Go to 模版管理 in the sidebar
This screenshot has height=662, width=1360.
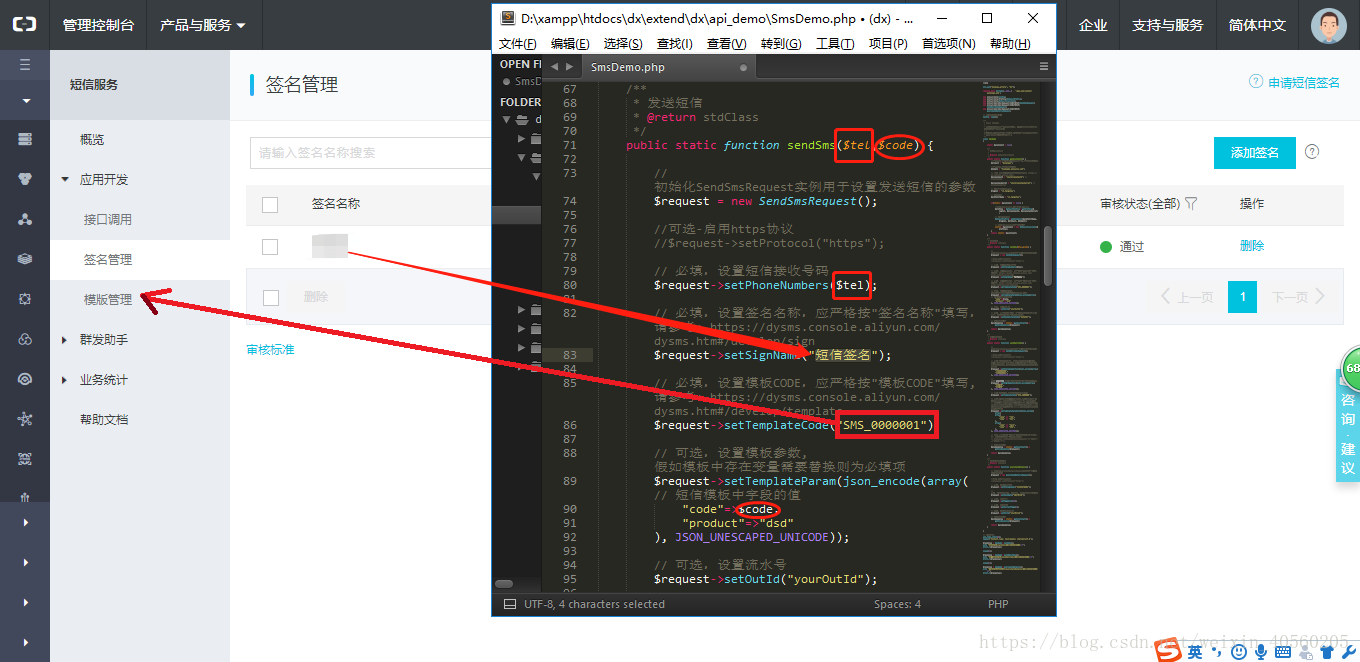tap(108, 299)
